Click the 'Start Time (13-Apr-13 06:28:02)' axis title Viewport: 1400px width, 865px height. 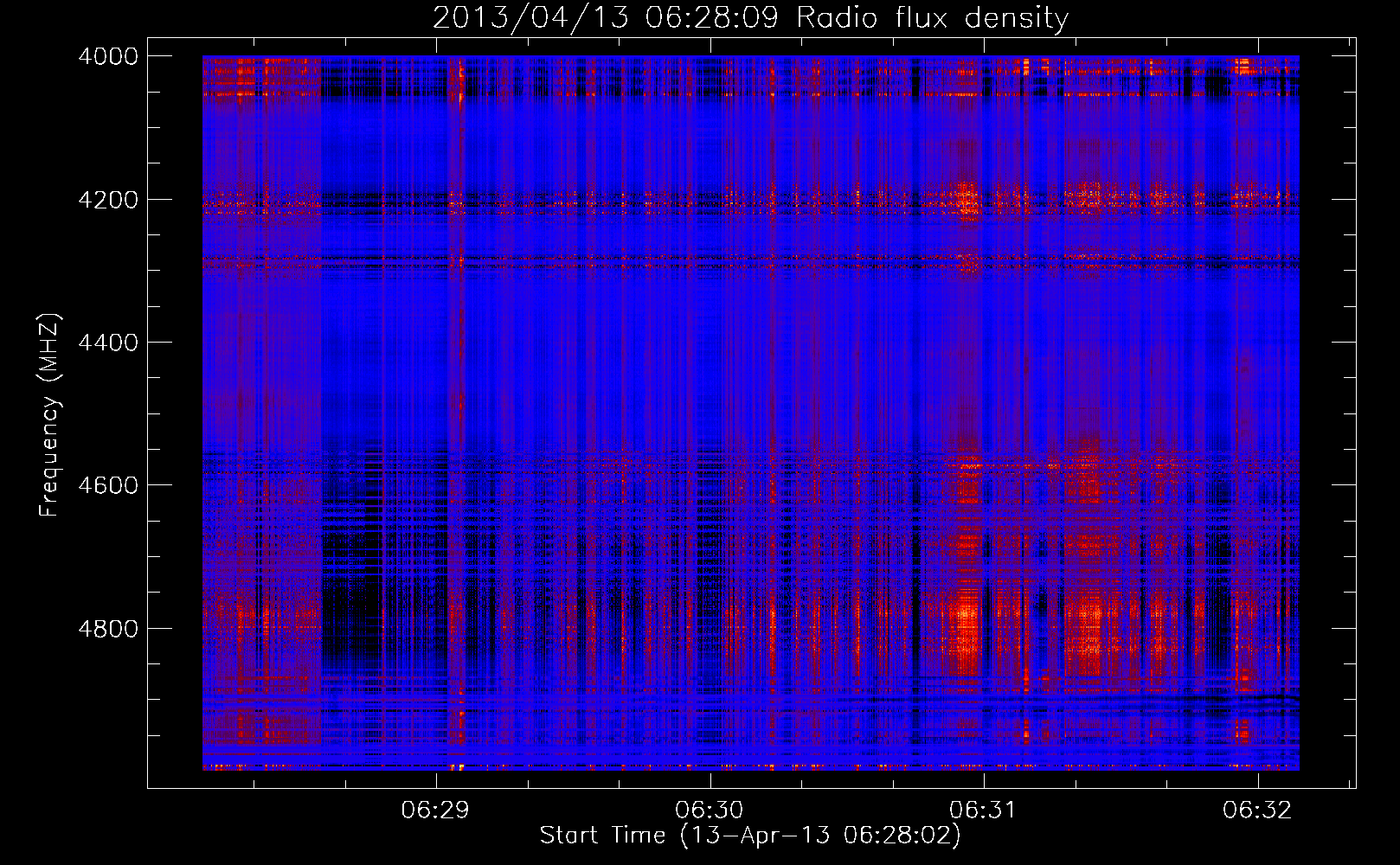pyautogui.click(x=750, y=836)
